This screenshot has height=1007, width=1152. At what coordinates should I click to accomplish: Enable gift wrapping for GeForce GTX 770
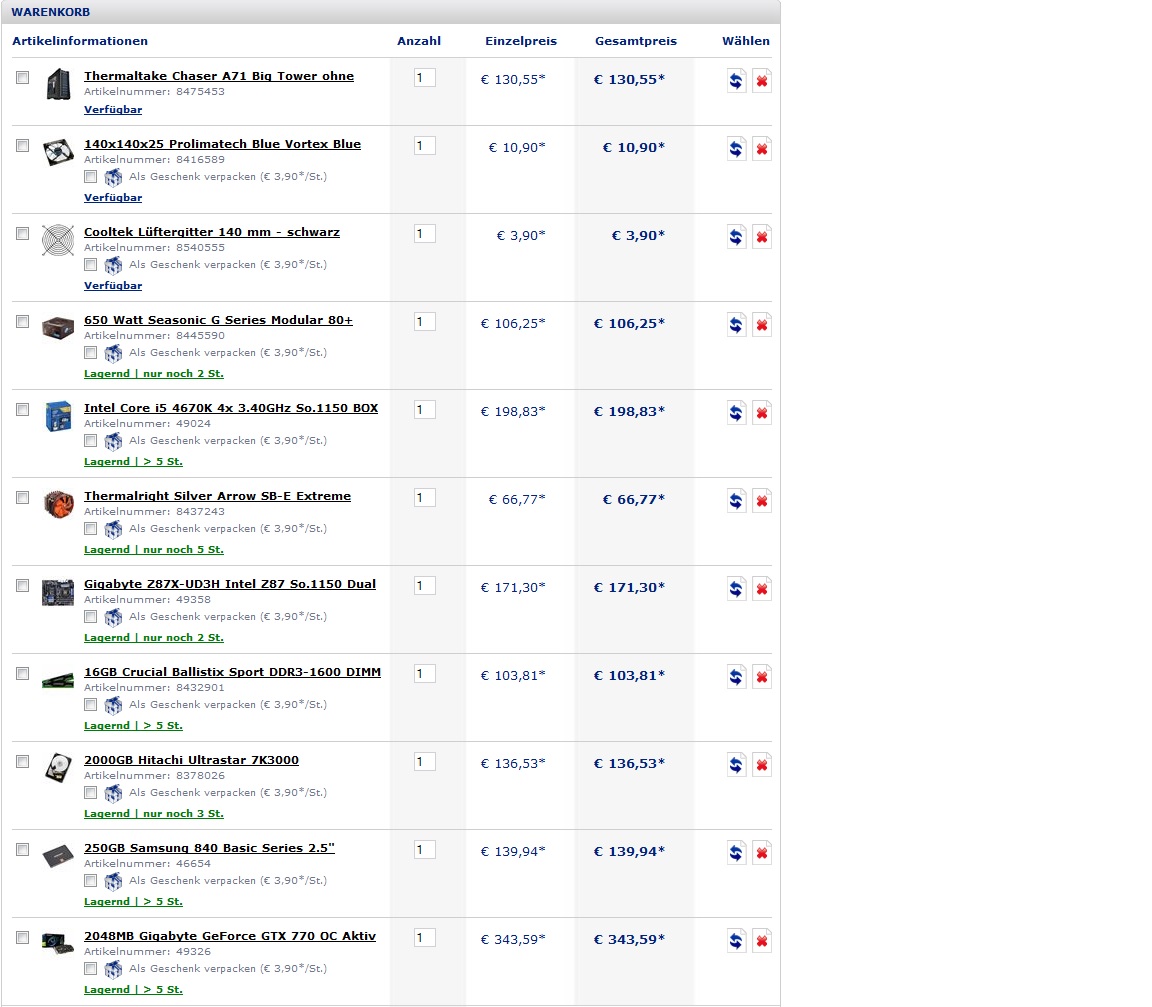click(x=90, y=968)
